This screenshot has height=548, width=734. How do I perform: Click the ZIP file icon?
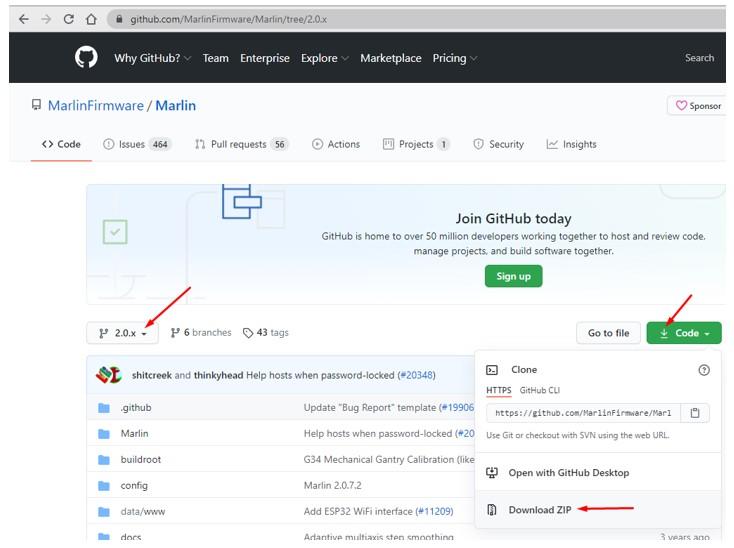coord(492,510)
